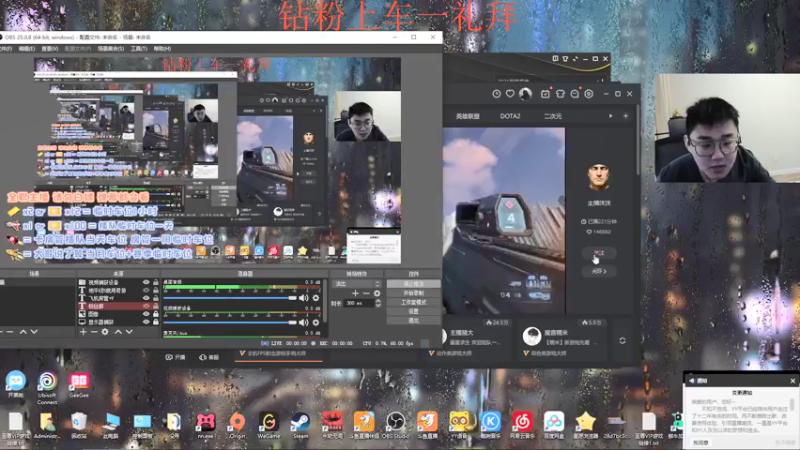The height and width of the screenshot is (450, 800).
Task: Open the OBS 帮助 menu
Action: 162,48
